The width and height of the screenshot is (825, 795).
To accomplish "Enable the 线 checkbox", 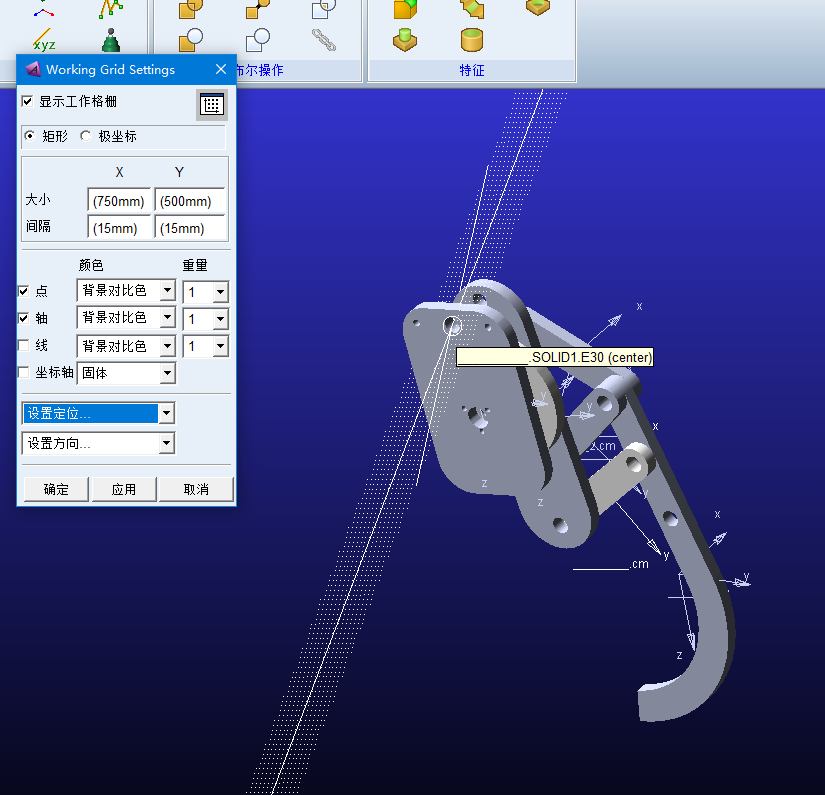I will pos(25,345).
